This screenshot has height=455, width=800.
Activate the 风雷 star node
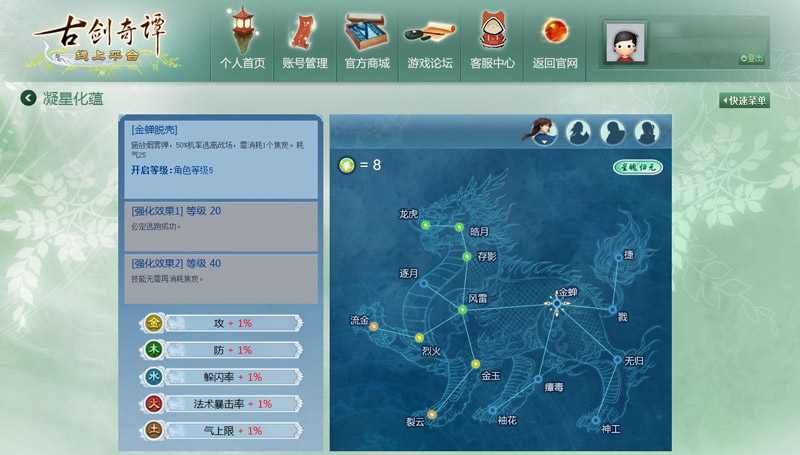coord(463,310)
